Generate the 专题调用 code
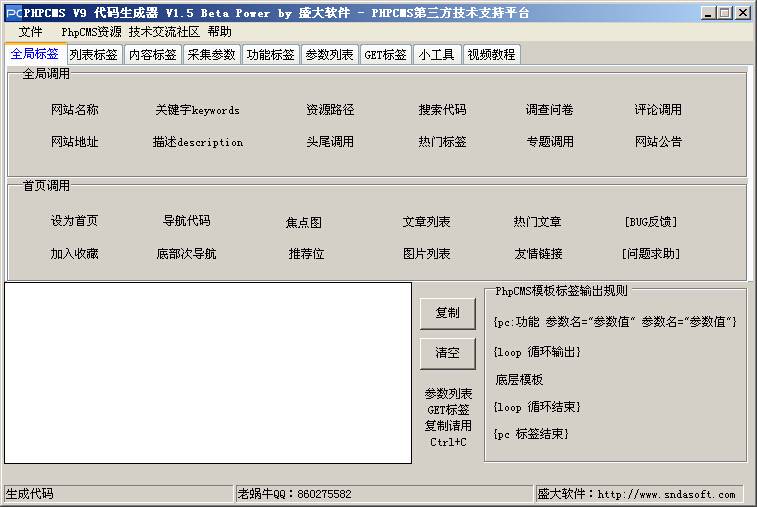The image size is (757, 507). (x=550, y=141)
